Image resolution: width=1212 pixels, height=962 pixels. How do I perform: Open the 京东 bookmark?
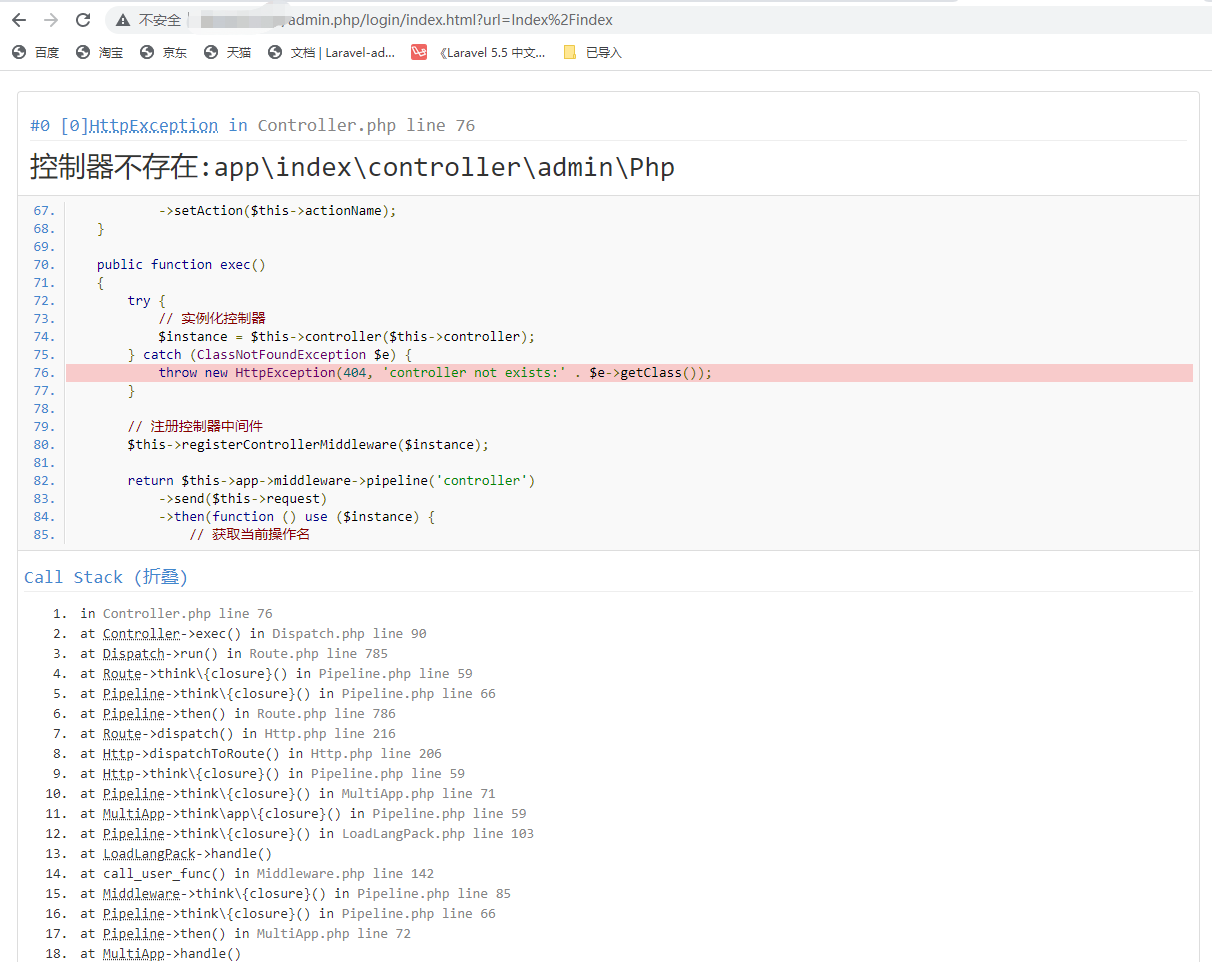click(x=164, y=53)
